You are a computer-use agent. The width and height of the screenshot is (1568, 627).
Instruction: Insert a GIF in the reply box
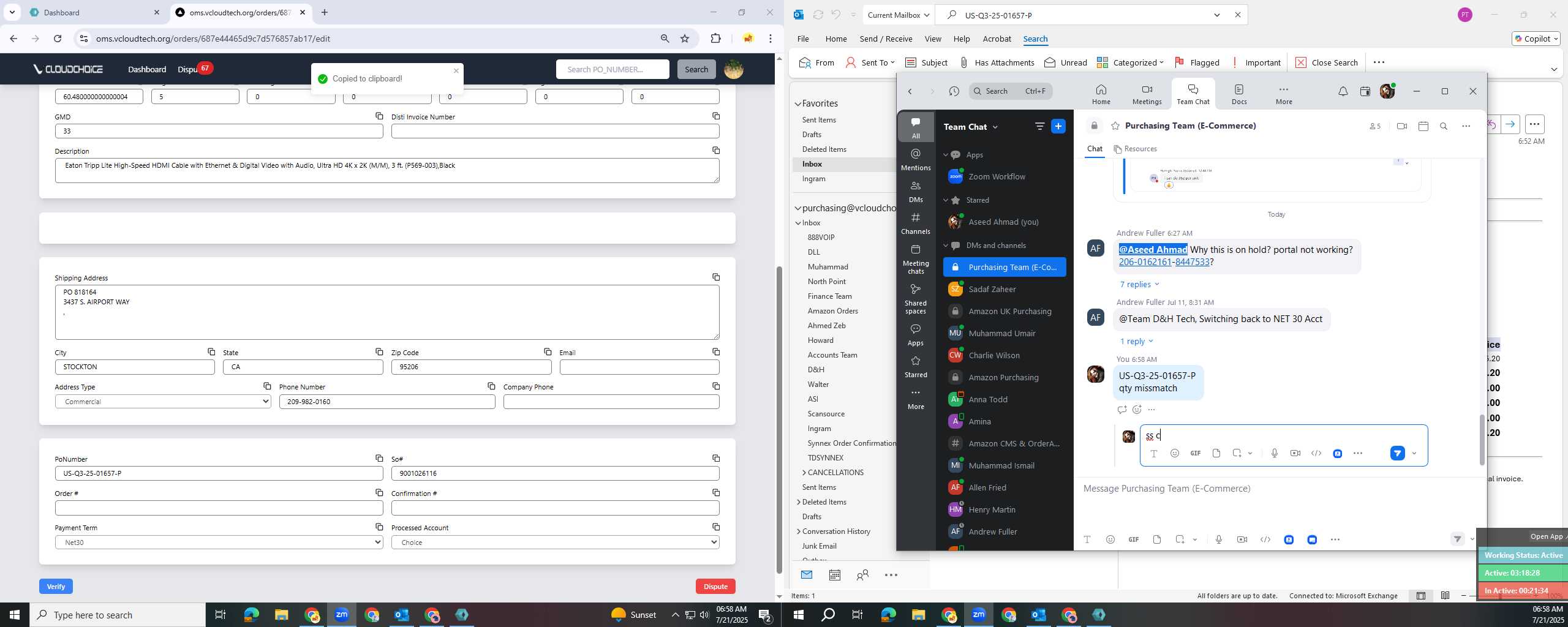(1195, 453)
